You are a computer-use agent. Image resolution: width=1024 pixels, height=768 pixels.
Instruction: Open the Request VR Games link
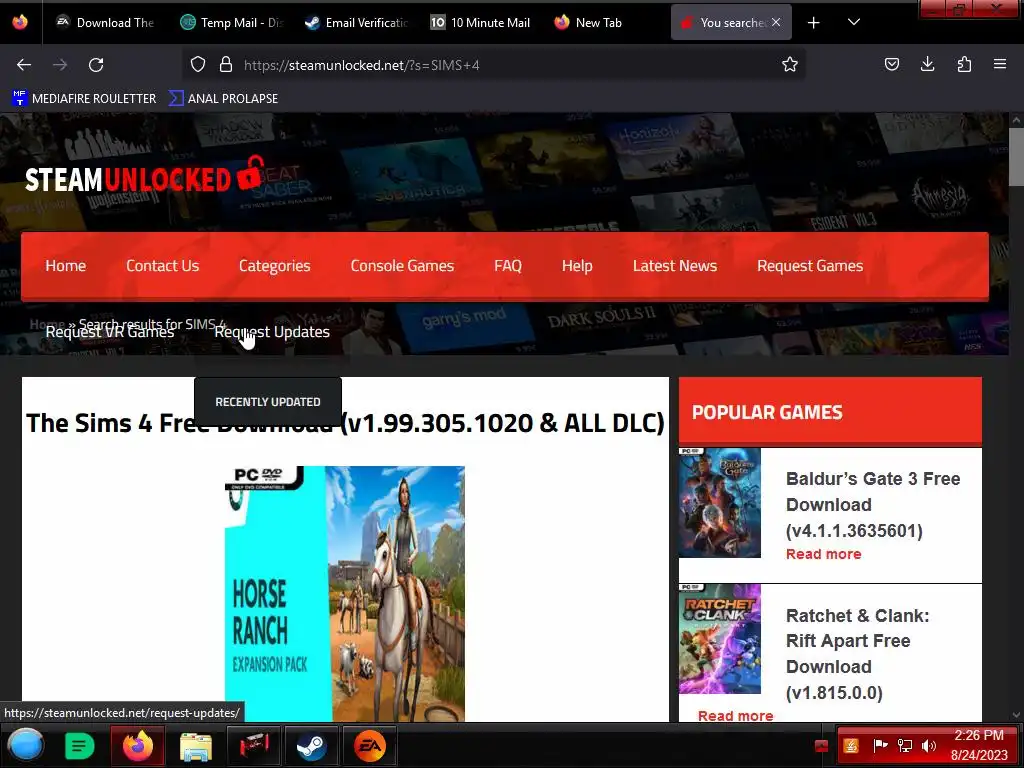pos(110,332)
